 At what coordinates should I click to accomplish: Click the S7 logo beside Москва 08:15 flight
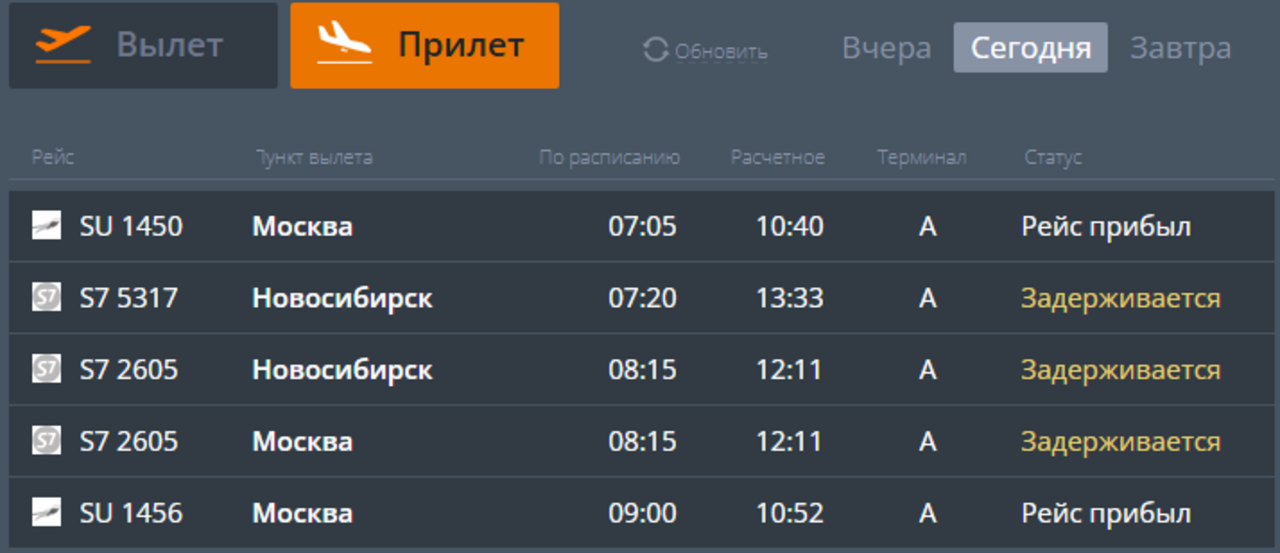46,441
